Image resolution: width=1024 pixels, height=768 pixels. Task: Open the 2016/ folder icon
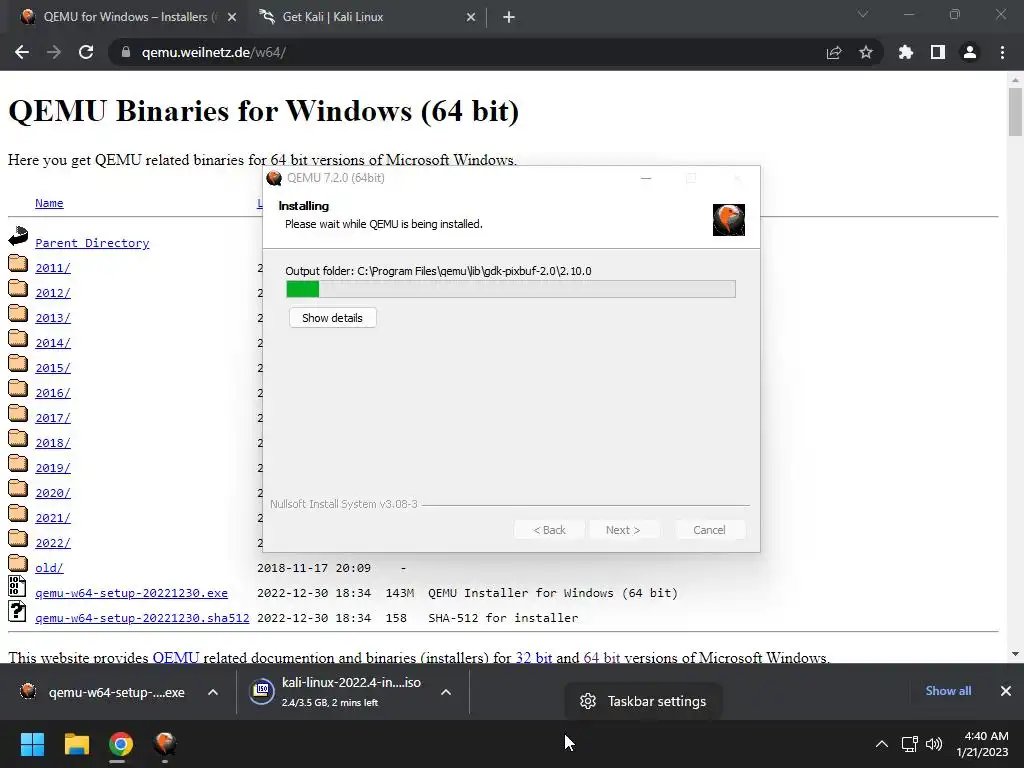pyautogui.click(x=18, y=389)
